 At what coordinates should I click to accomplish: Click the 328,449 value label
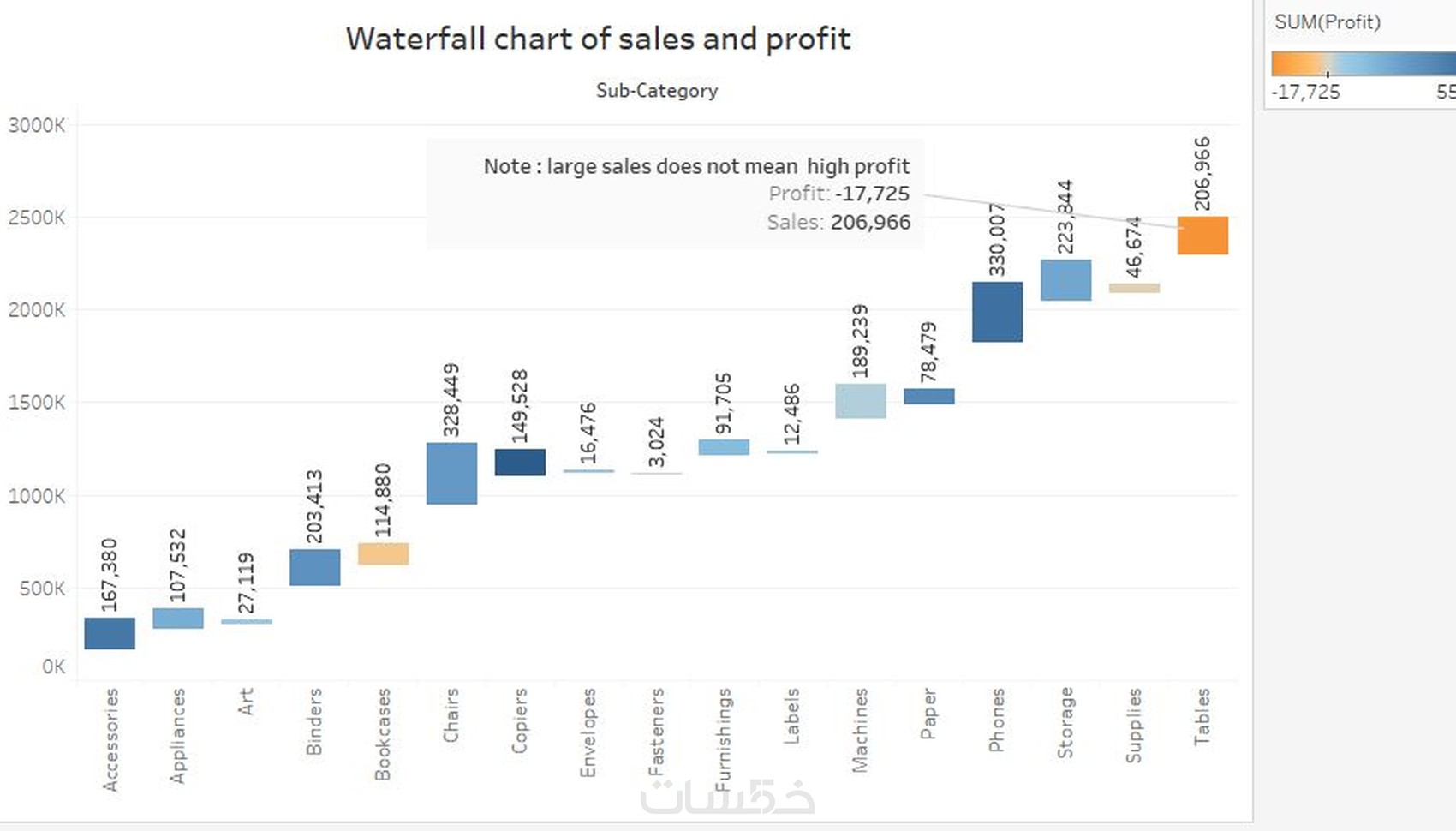(x=451, y=399)
